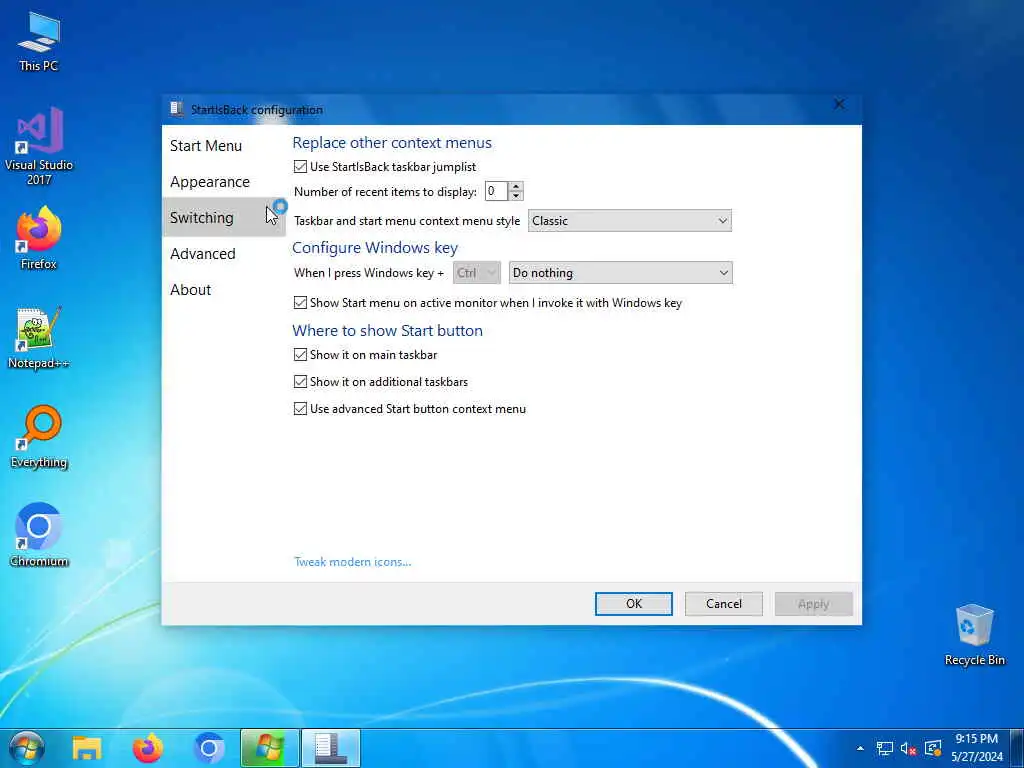Screen dimensions: 1024x768
Task: Open the Do nothing action dropdown
Action: pyautogui.click(x=620, y=273)
